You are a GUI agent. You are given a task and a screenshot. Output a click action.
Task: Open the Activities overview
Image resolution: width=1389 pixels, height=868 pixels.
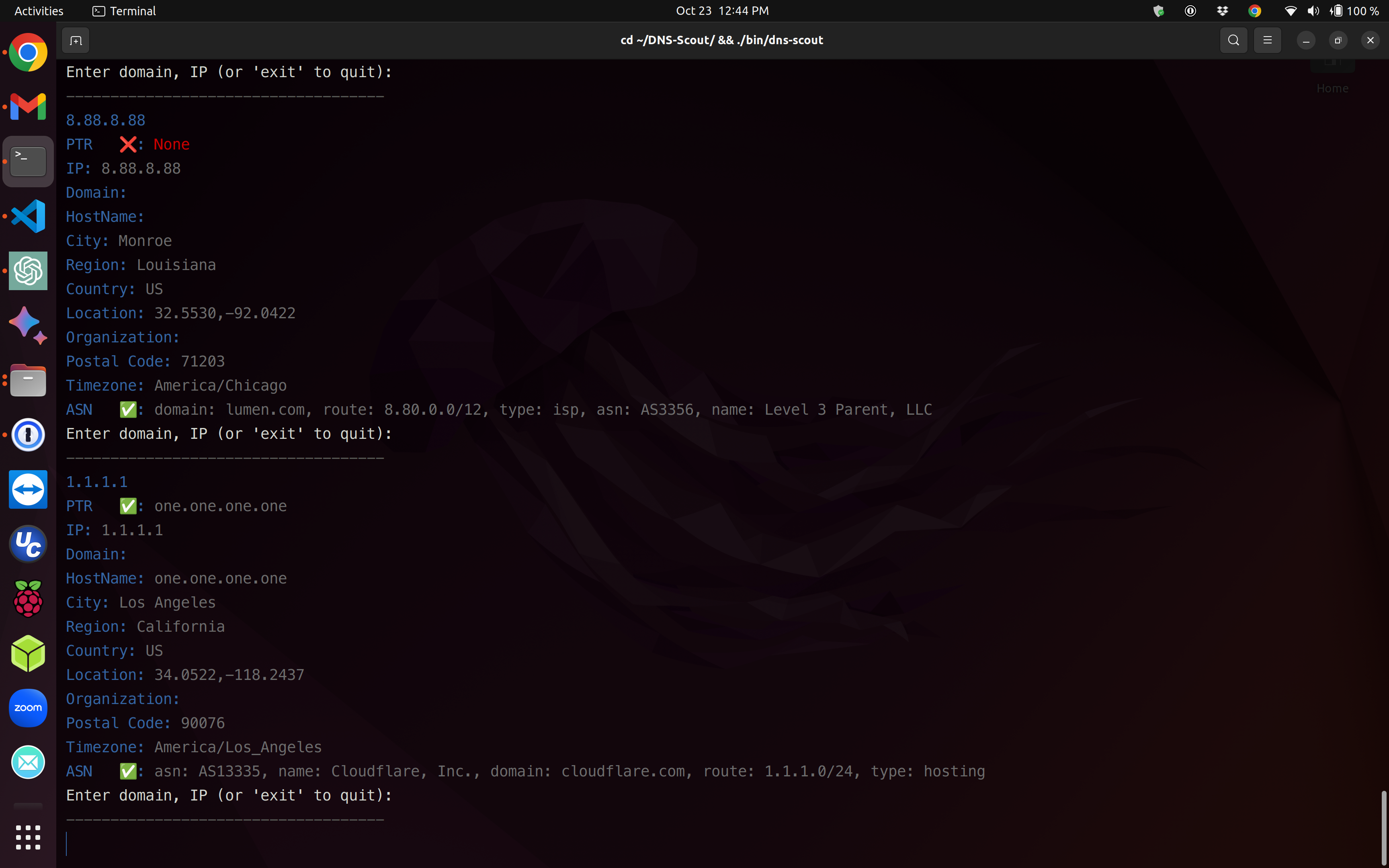click(x=39, y=11)
